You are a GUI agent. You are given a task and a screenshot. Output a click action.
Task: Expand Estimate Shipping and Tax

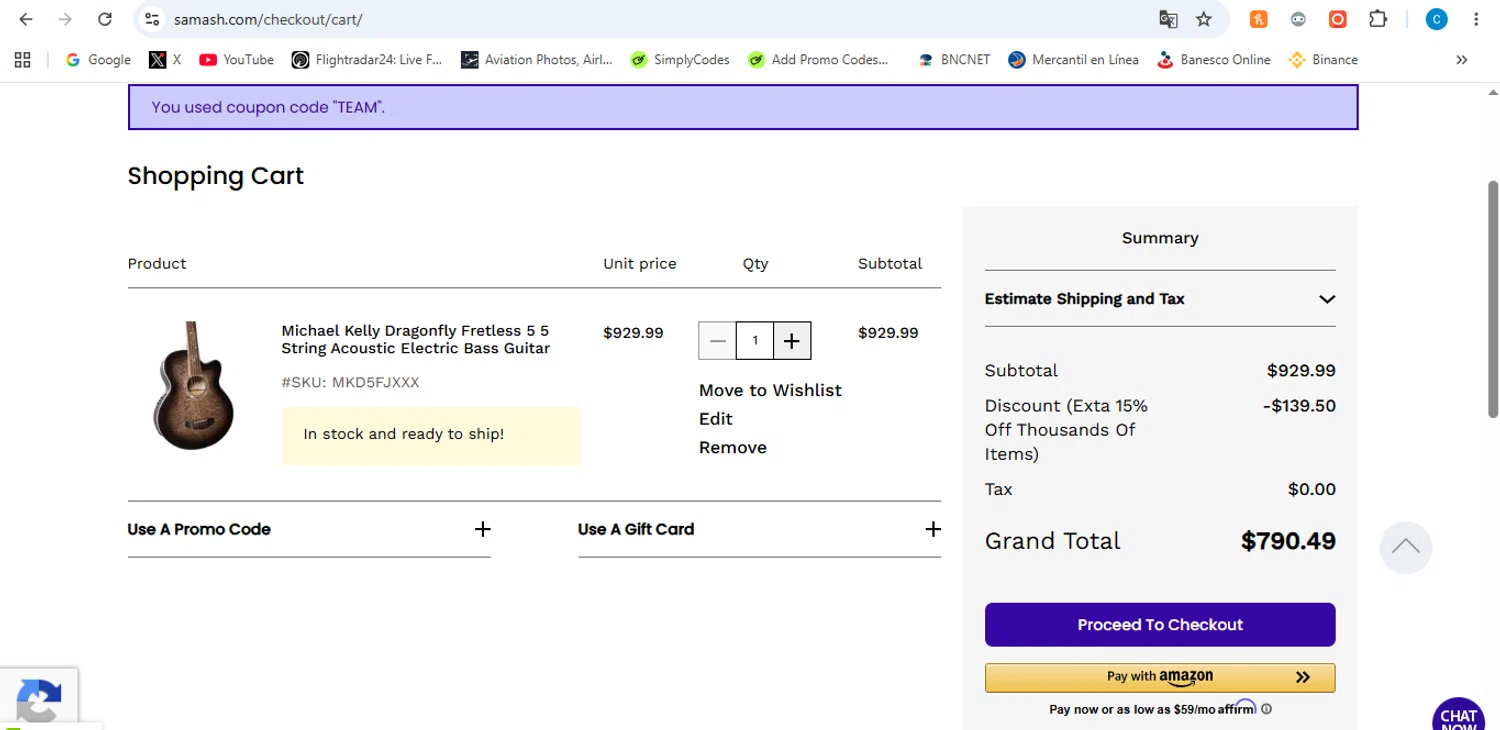click(1160, 299)
